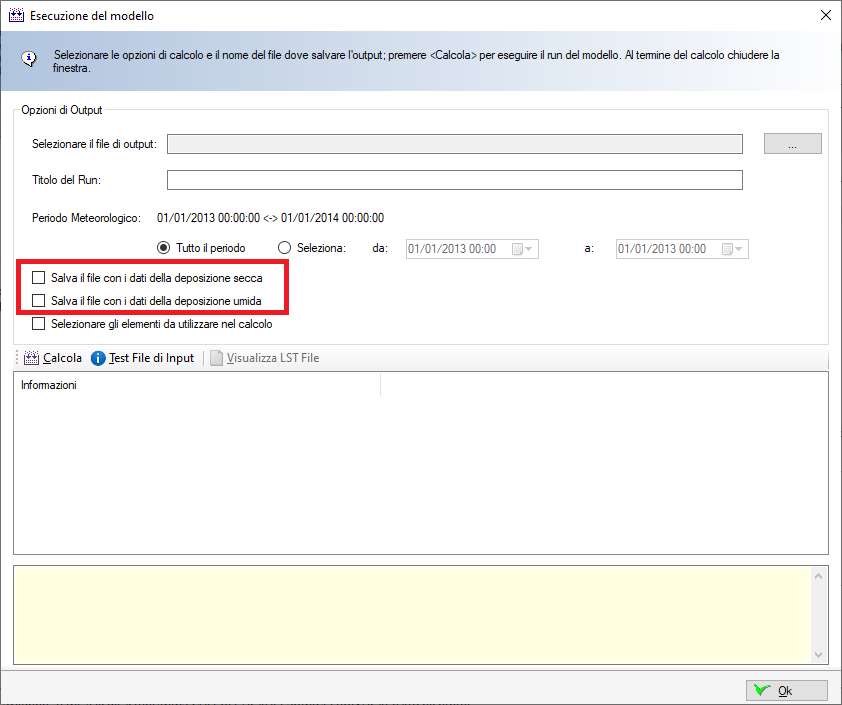The height and width of the screenshot is (705, 842).
Task: Click the window title bar app icon
Action: [16, 16]
